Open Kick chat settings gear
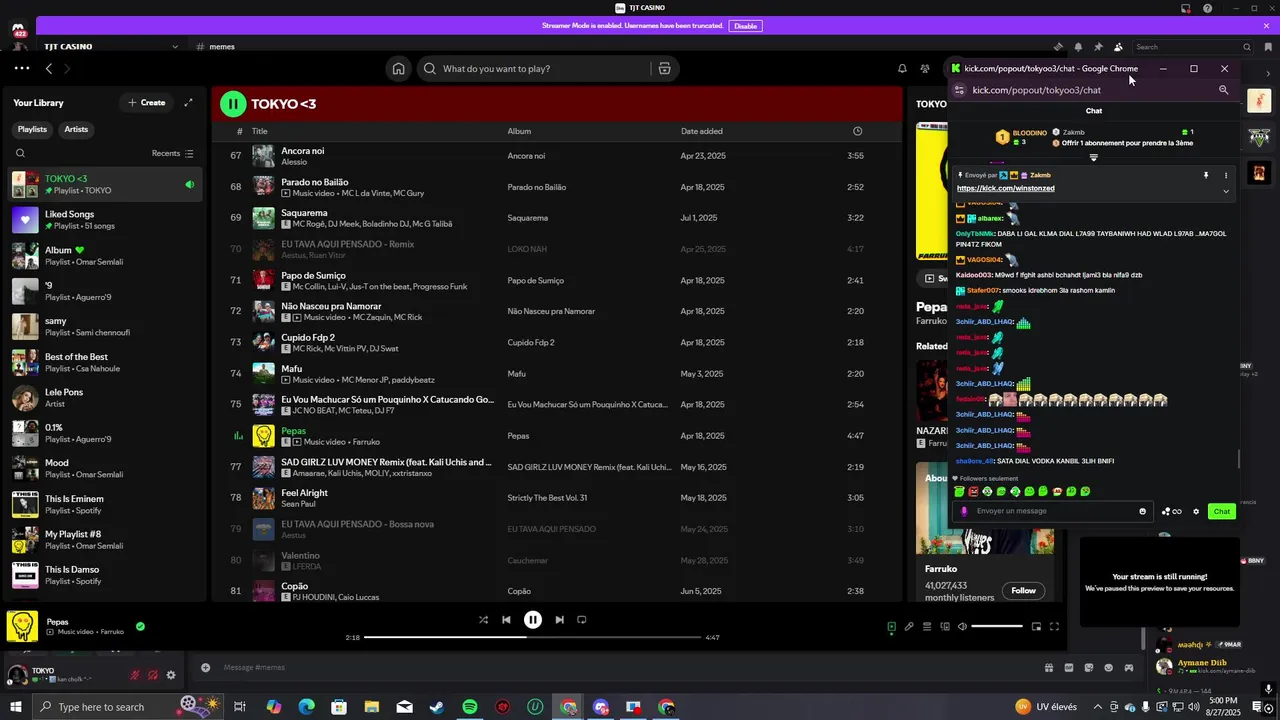 (1196, 512)
